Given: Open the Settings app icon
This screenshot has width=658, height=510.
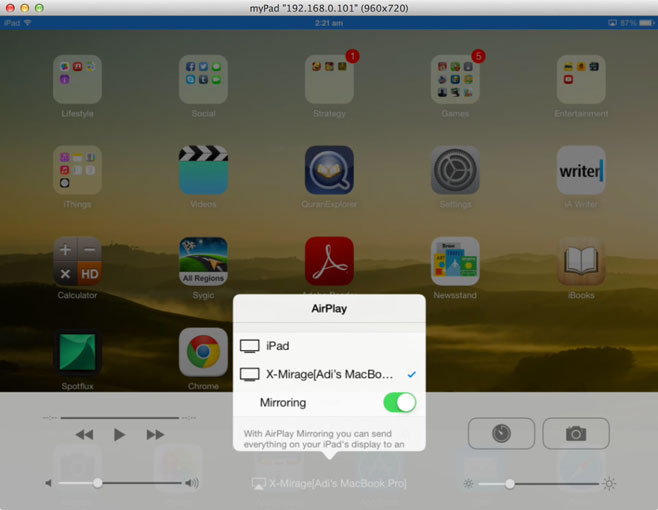Looking at the screenshot, I should click(455, 170).
